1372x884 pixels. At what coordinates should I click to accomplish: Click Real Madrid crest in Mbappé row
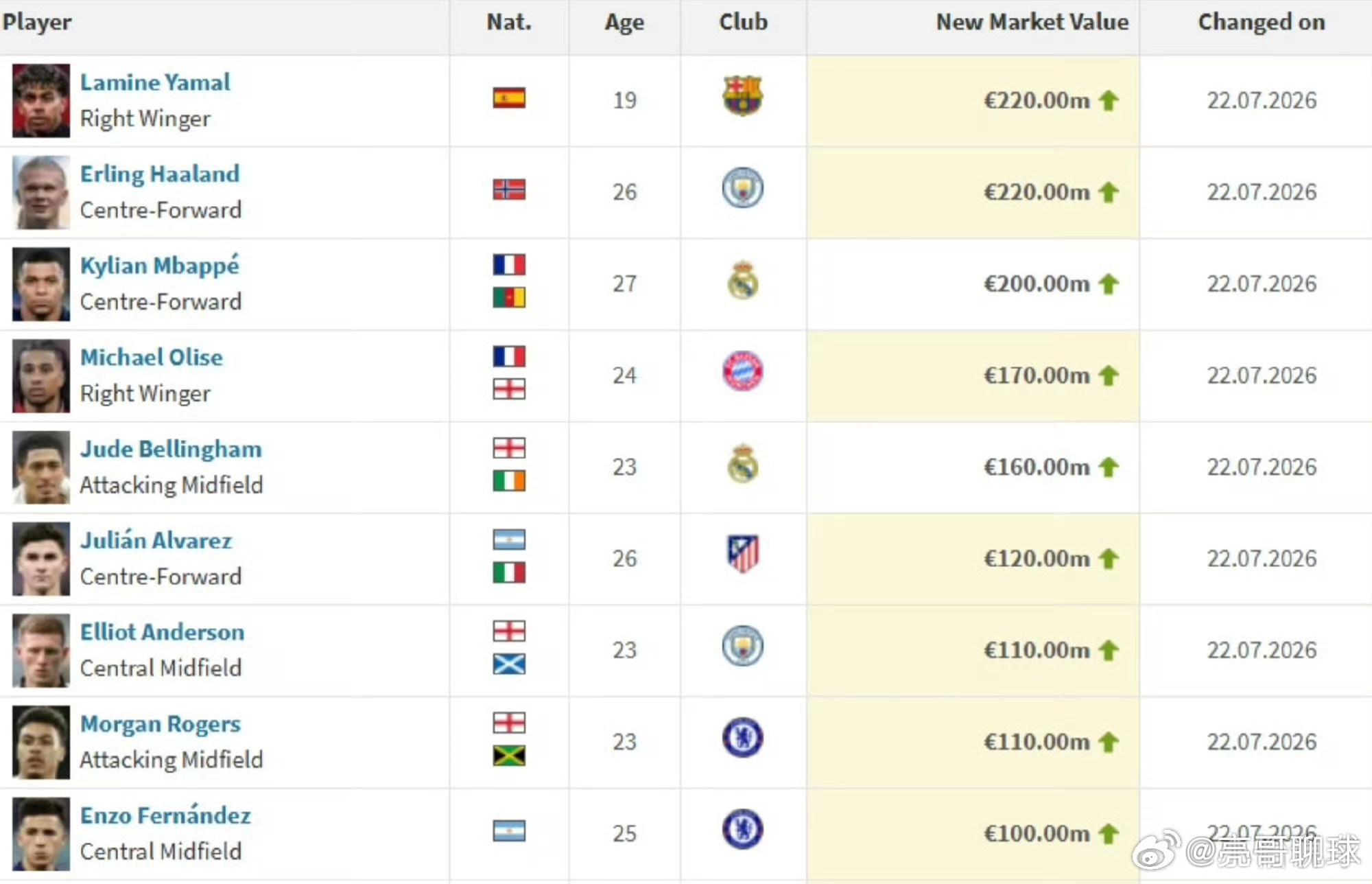742,280
